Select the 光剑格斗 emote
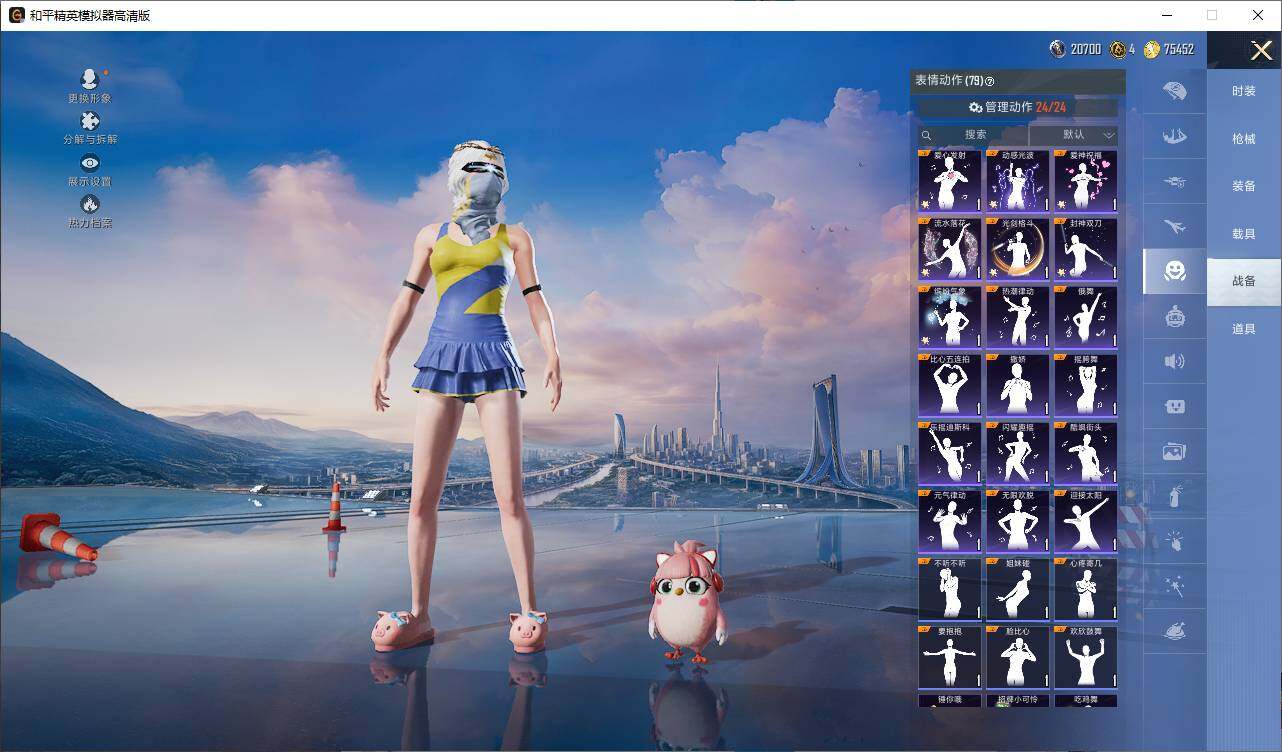 pyautogui.click(x=1017, y=249)
